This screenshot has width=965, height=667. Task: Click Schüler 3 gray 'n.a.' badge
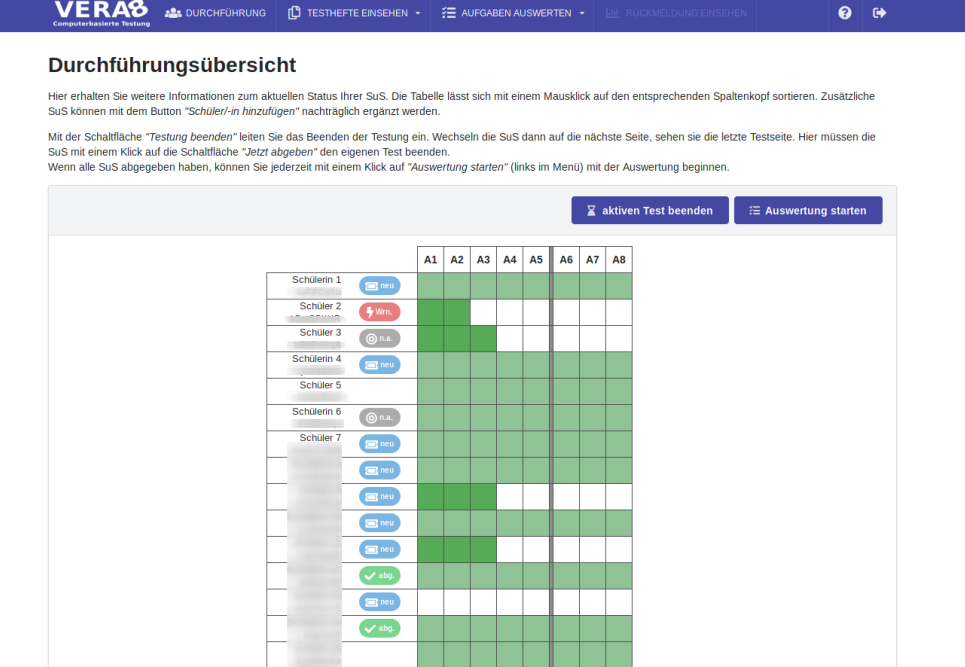379,338
